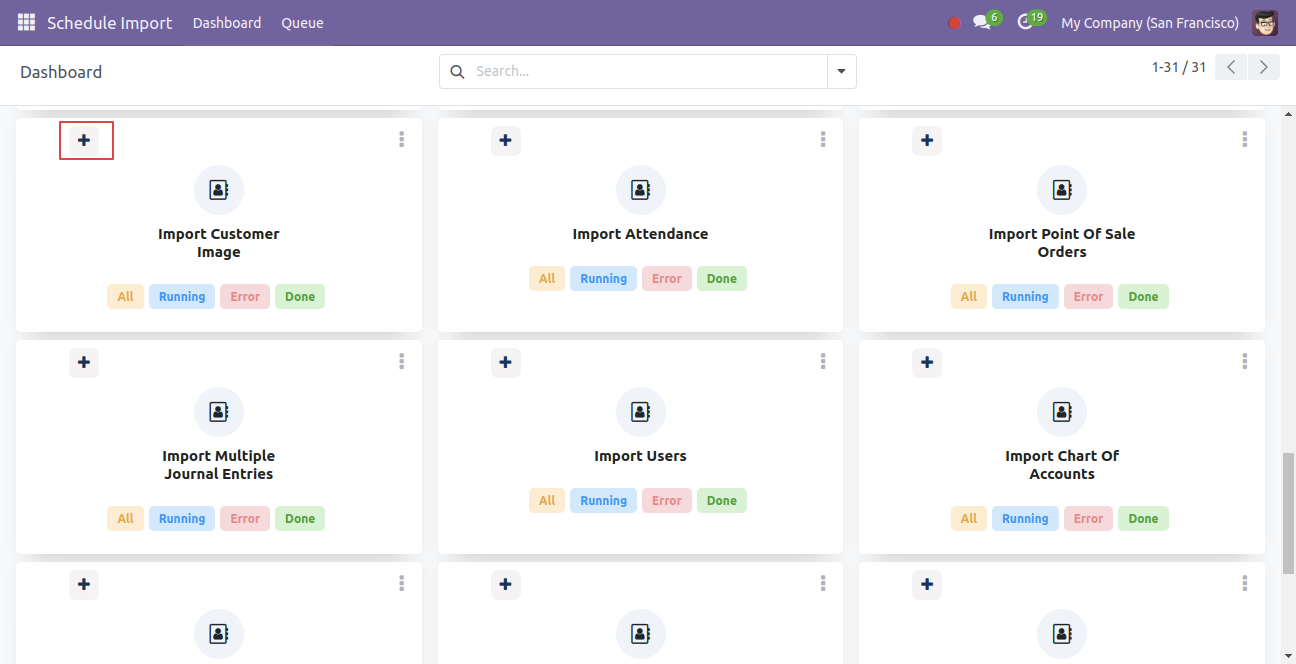Click plus icon on Import Customer Image card

[84, 140]
